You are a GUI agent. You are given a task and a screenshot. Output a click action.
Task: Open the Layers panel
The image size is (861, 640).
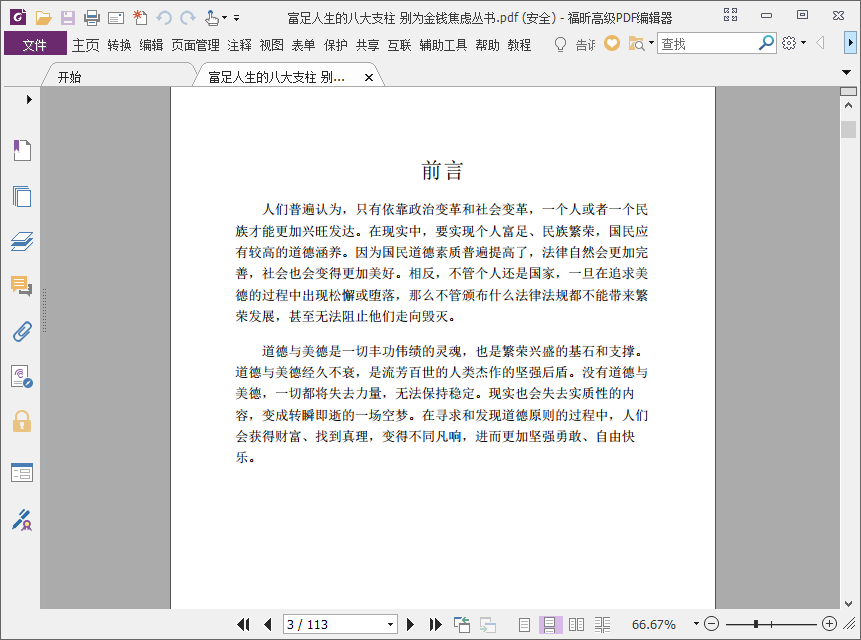[x=22, y=242]
